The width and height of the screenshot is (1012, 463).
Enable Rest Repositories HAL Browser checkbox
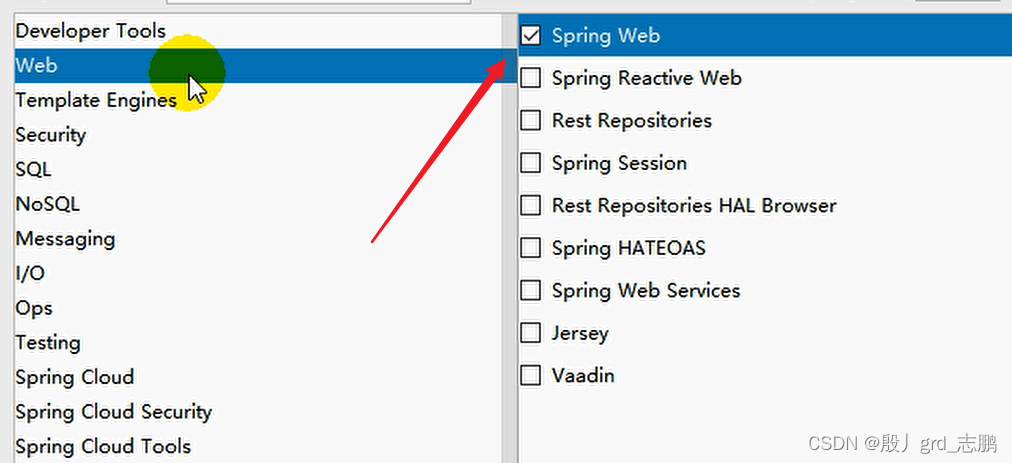531,205
